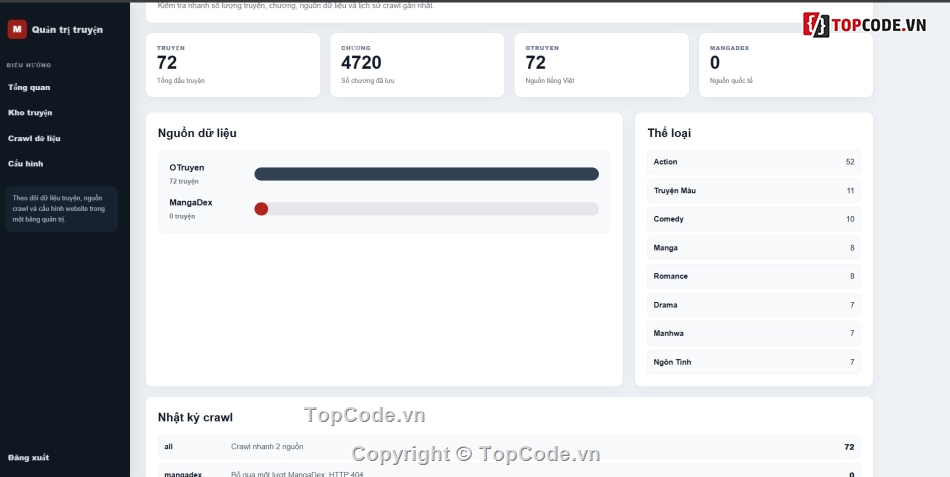
Task: Select the Truyện Màu genre row
Action: point(754,190)
